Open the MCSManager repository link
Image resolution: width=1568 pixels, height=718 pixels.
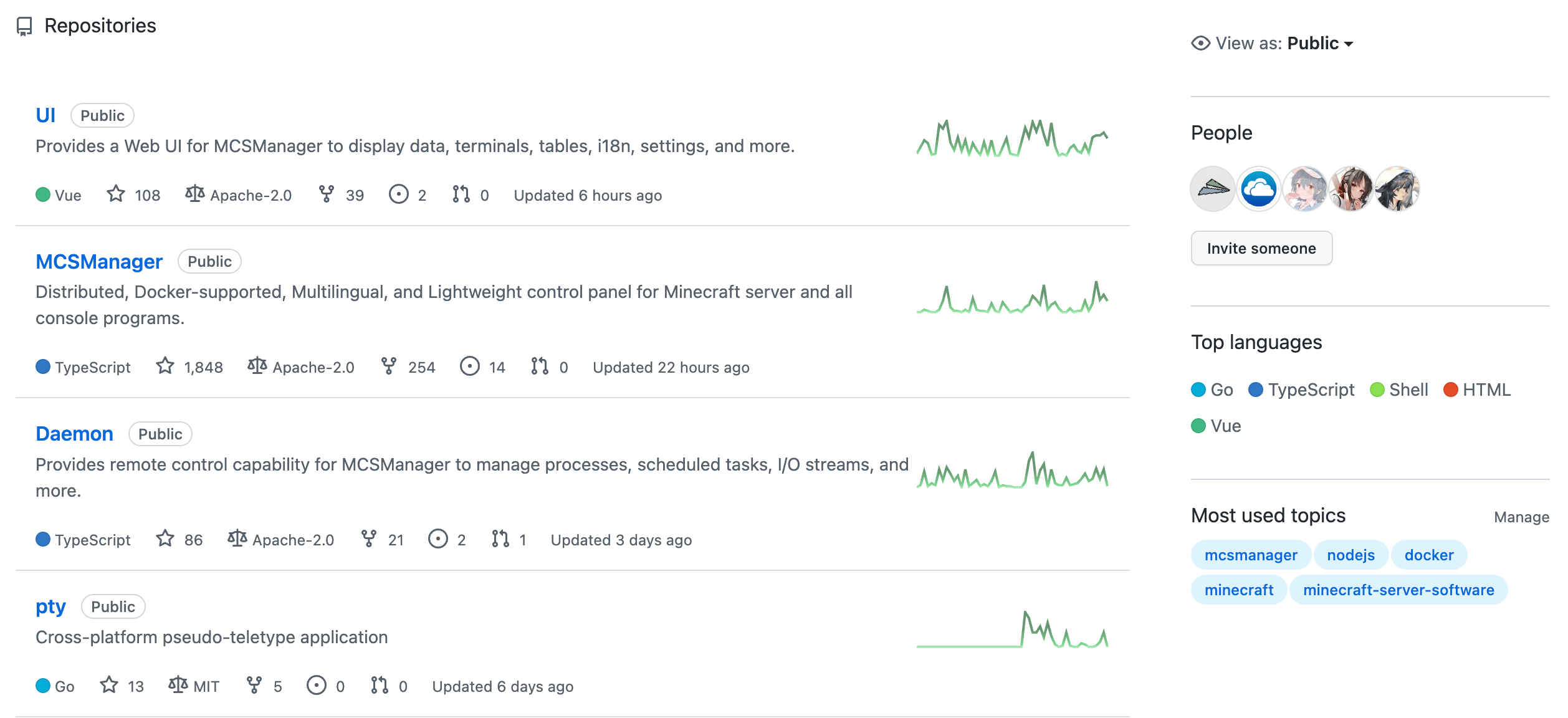point(99,262)
